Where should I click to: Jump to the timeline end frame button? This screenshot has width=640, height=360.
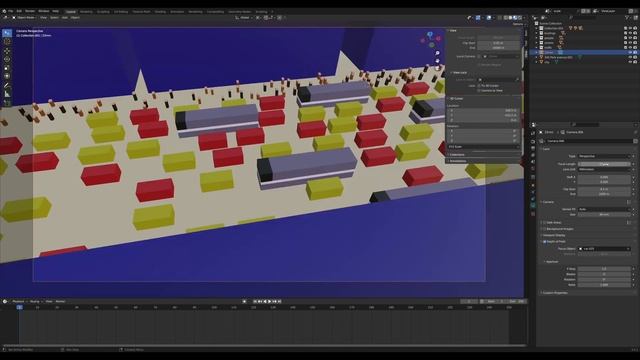(x=280, y=301)
